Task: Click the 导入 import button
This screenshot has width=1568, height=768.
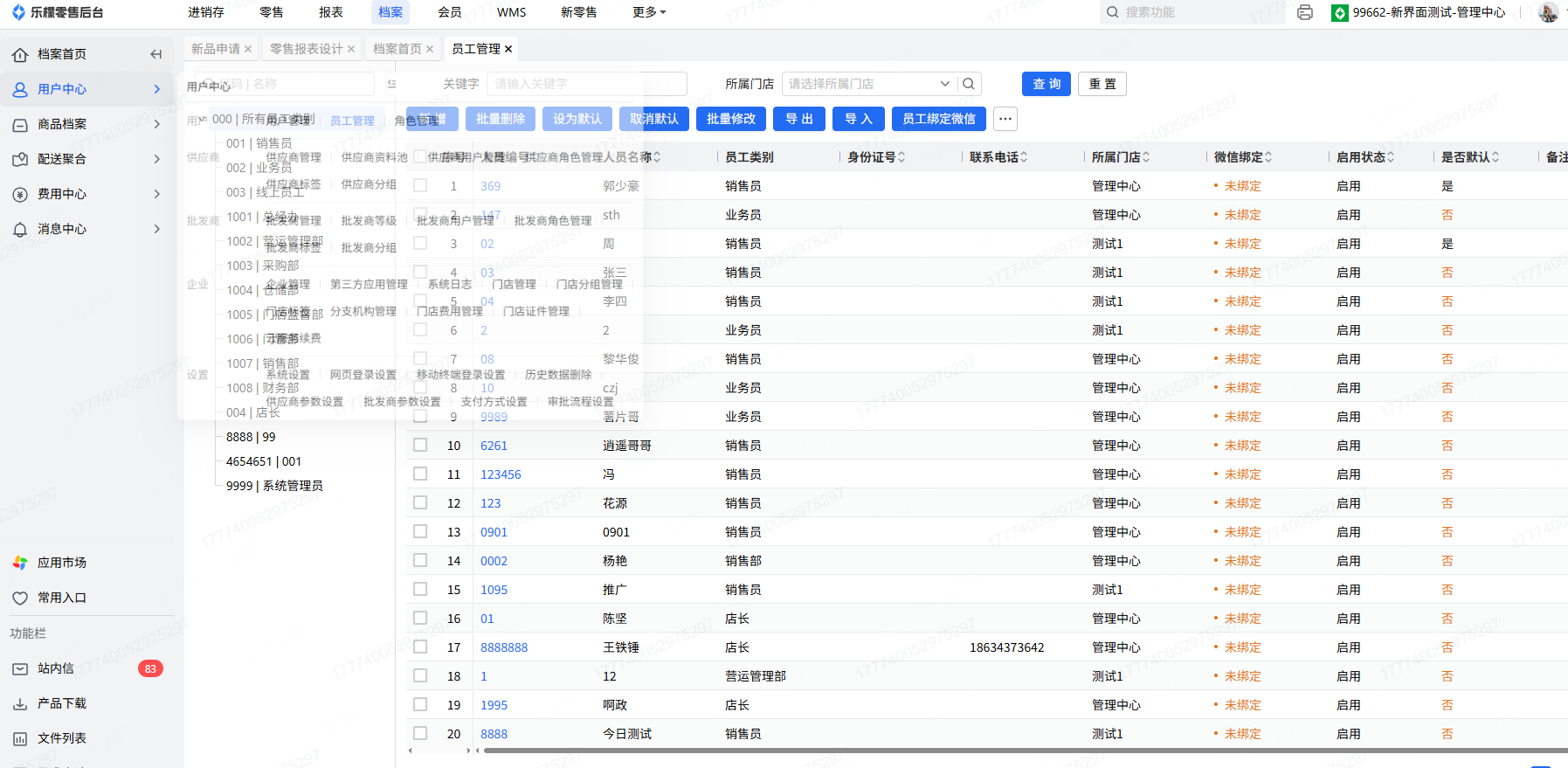Action: tap(859, 119)
